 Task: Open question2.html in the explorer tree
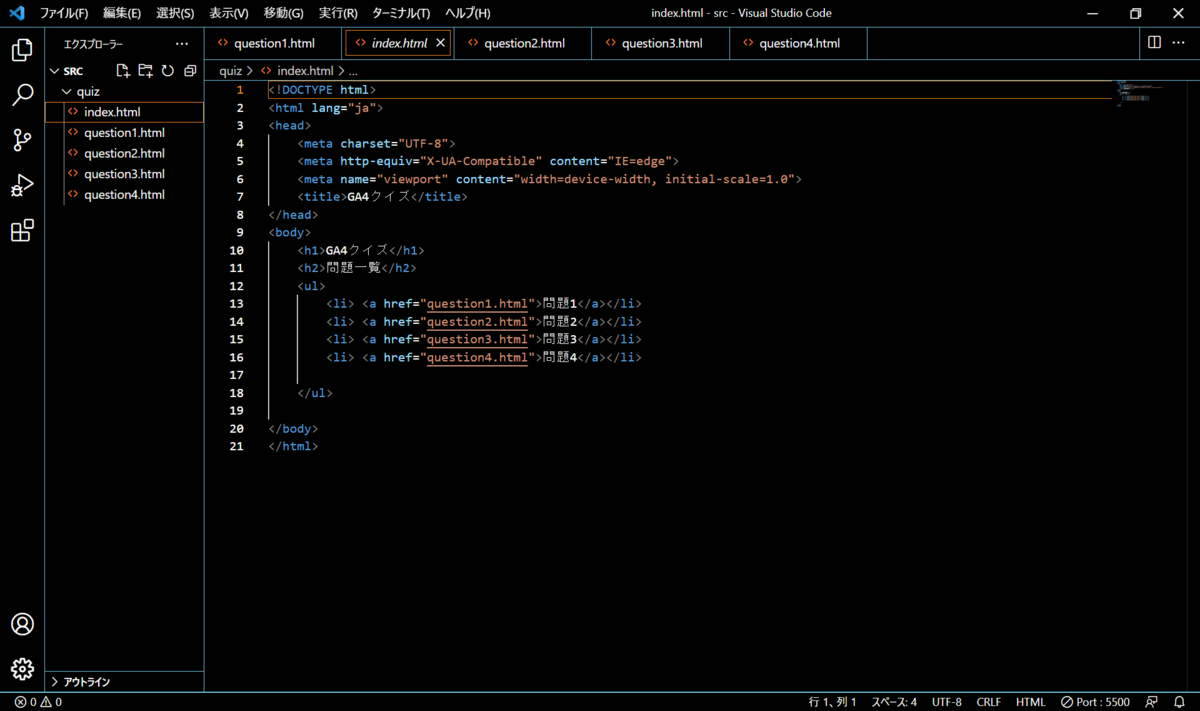coord(125,154)
